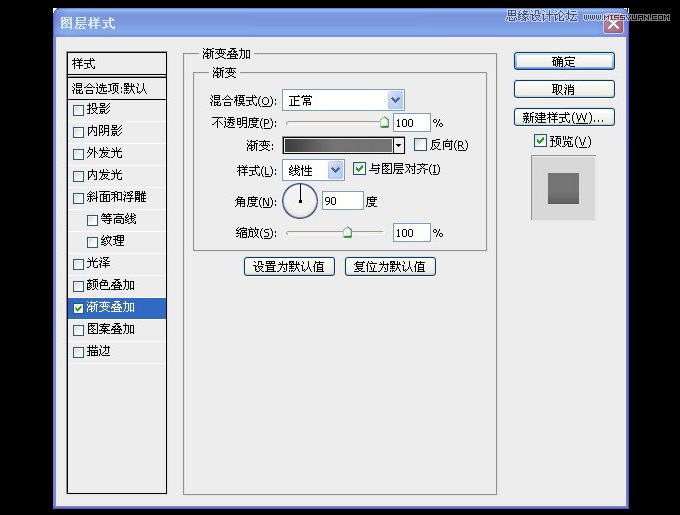
Task: Enable the 纹理 checkbox
Action: [92, 242]
